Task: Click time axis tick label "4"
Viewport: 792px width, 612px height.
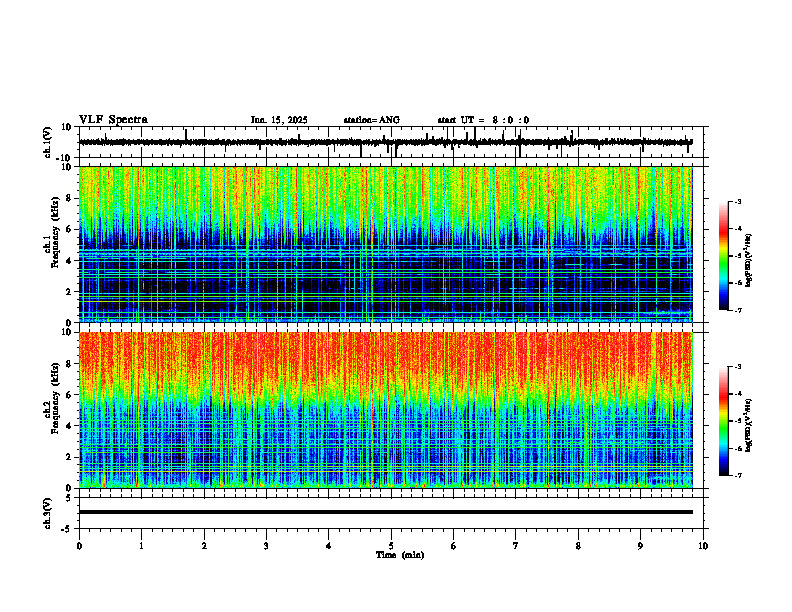Action: coord(329,546)
